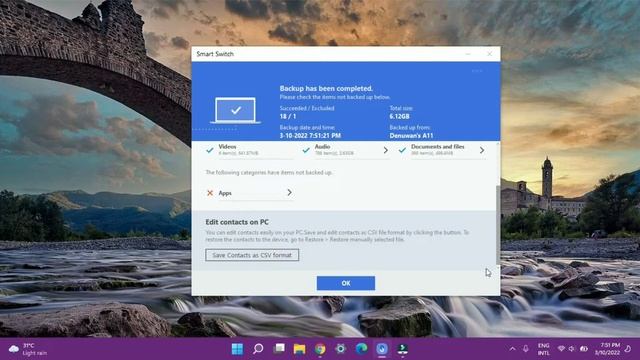Viewport: 640px width, 360px height.
Task: Expand the Documents and files details
Action: (482, 150)
